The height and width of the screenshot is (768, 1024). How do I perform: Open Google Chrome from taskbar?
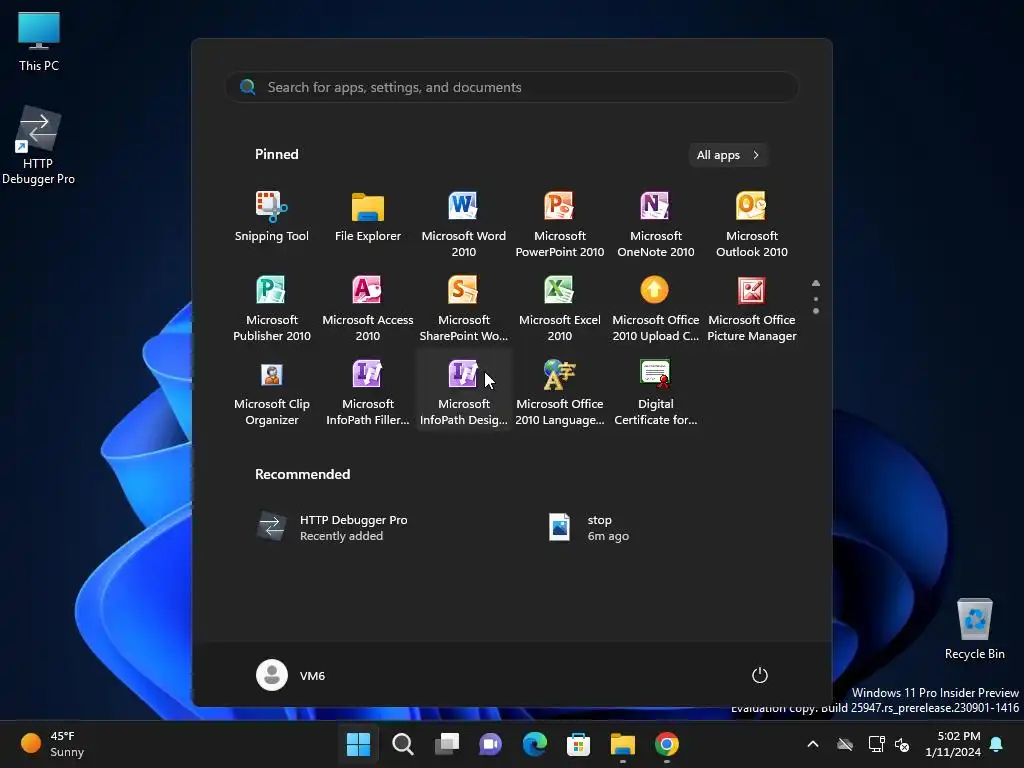[x=667, y=744]
